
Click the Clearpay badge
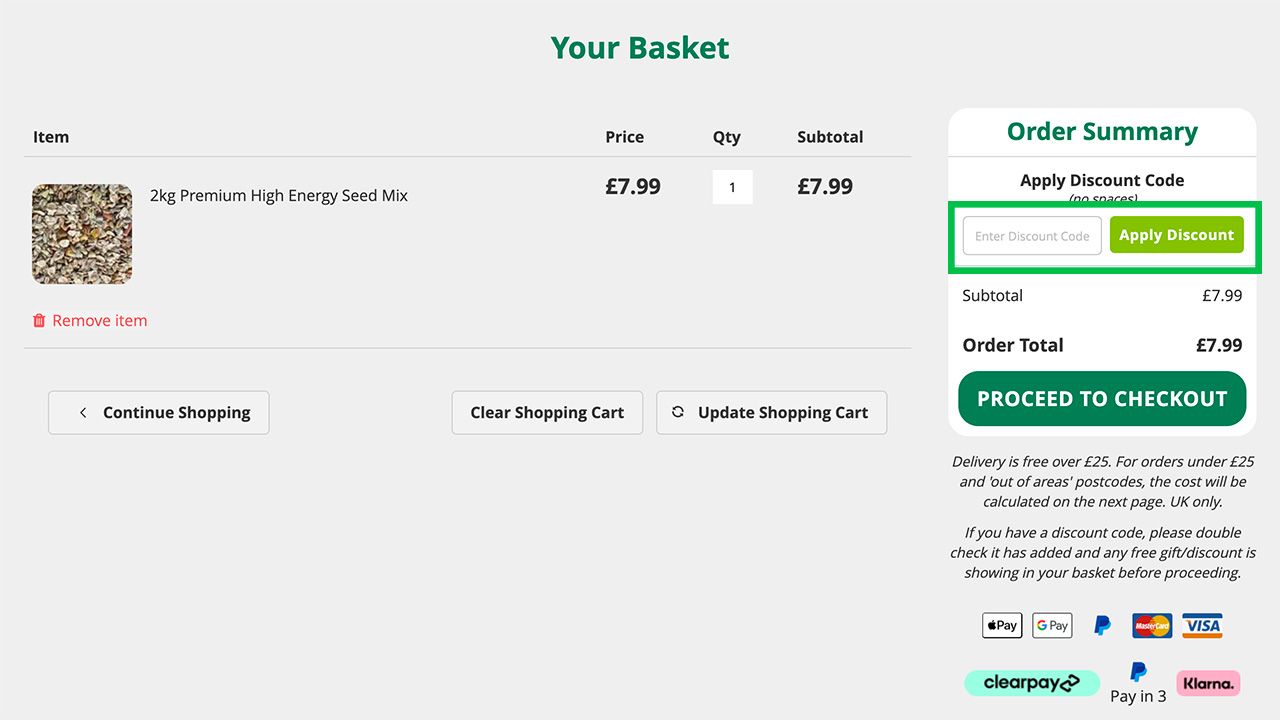1032,683
